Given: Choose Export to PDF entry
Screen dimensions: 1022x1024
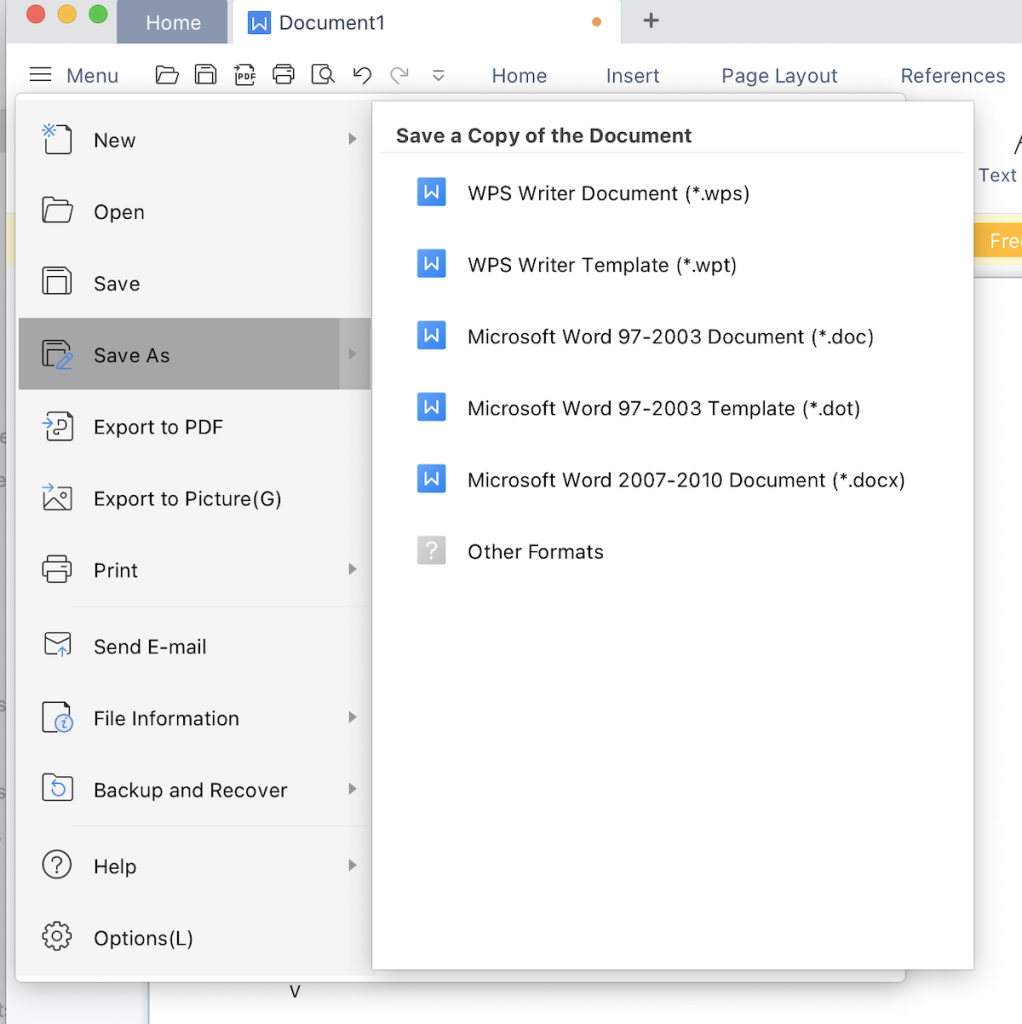Looking at the screenshot, I should tap(195, 426).
